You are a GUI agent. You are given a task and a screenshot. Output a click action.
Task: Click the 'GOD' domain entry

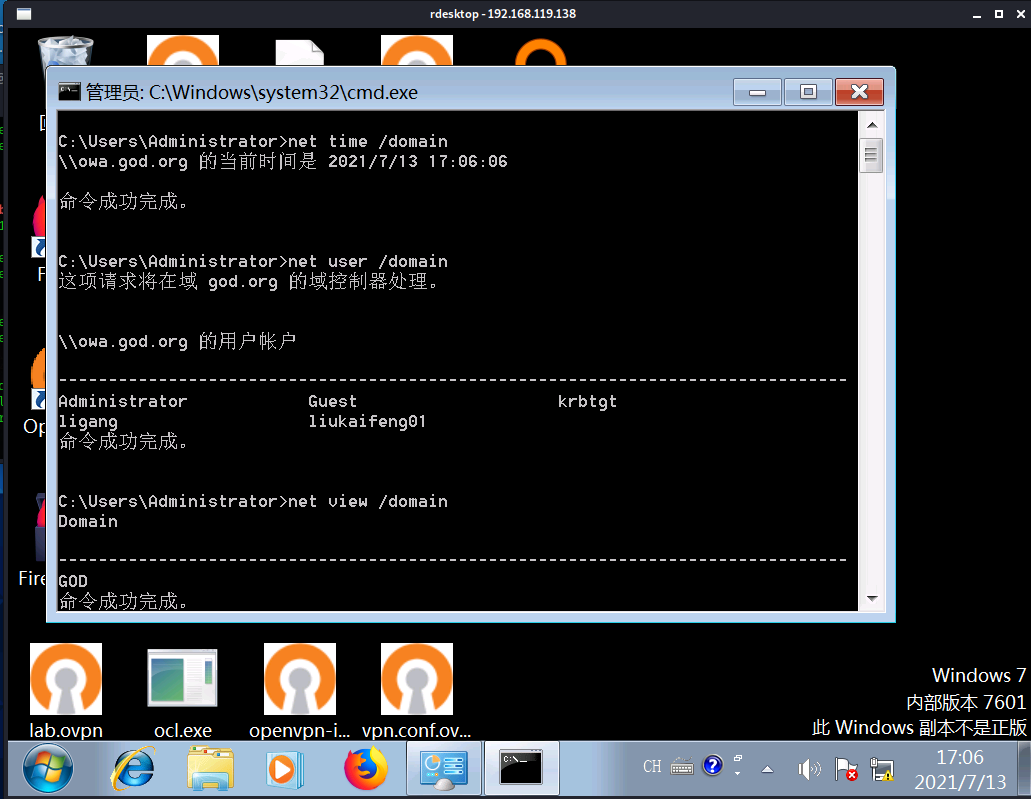click(73, 581)
